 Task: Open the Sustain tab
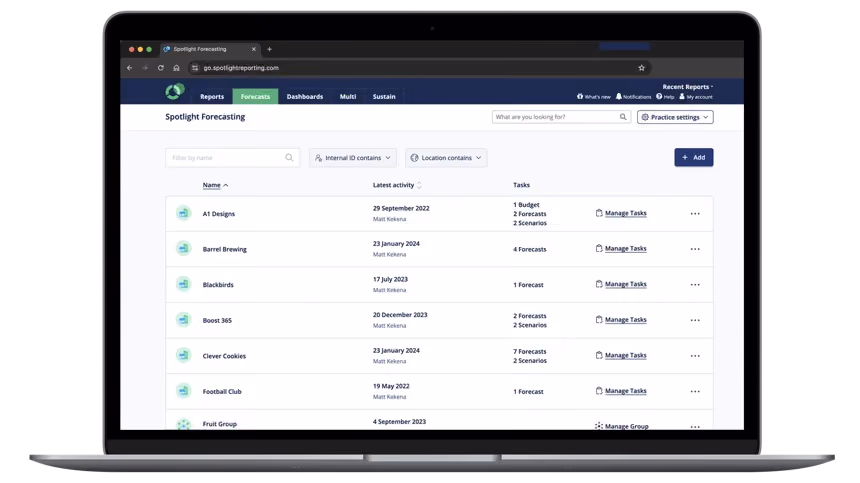pos(384,96)
